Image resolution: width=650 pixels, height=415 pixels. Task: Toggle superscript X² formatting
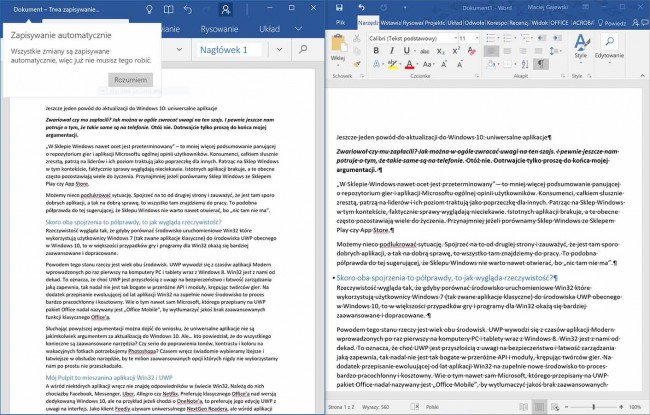pyautogui.click(x=456, y=51)
